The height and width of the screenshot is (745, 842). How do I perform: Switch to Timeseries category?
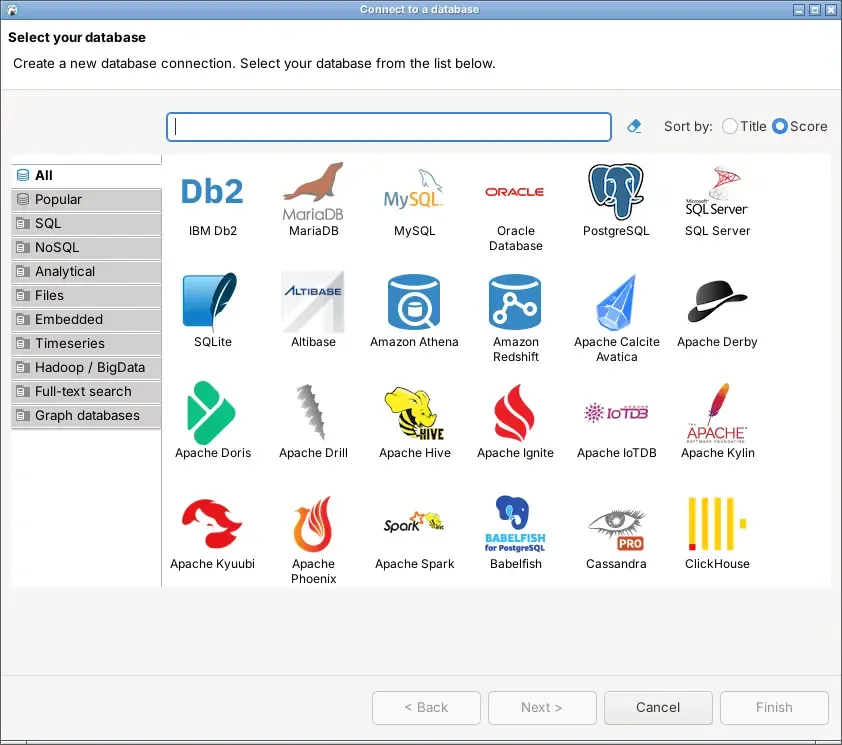pyautogui.click(x=86, y=343)
